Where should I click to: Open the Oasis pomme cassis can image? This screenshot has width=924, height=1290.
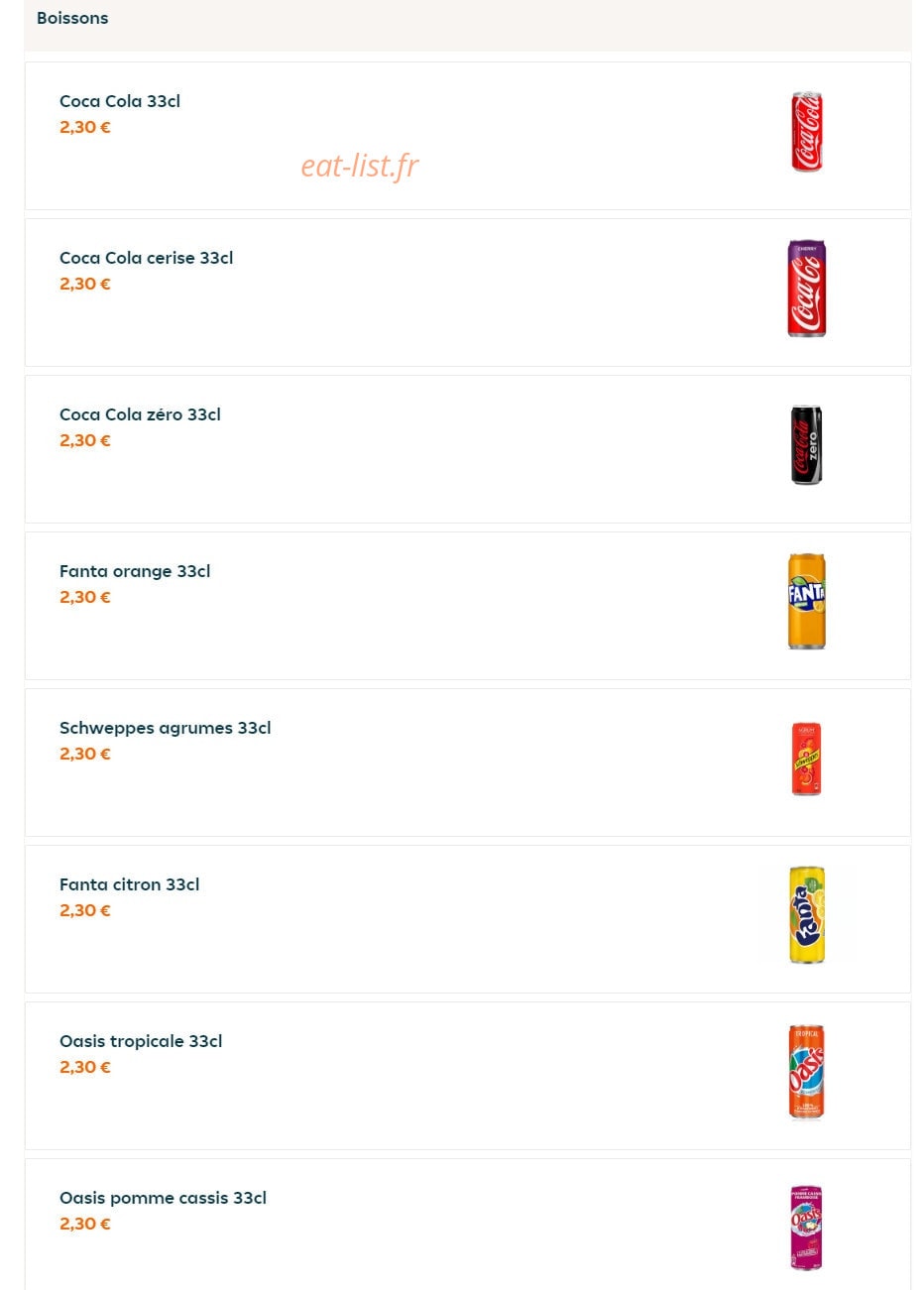point(806,1228)
